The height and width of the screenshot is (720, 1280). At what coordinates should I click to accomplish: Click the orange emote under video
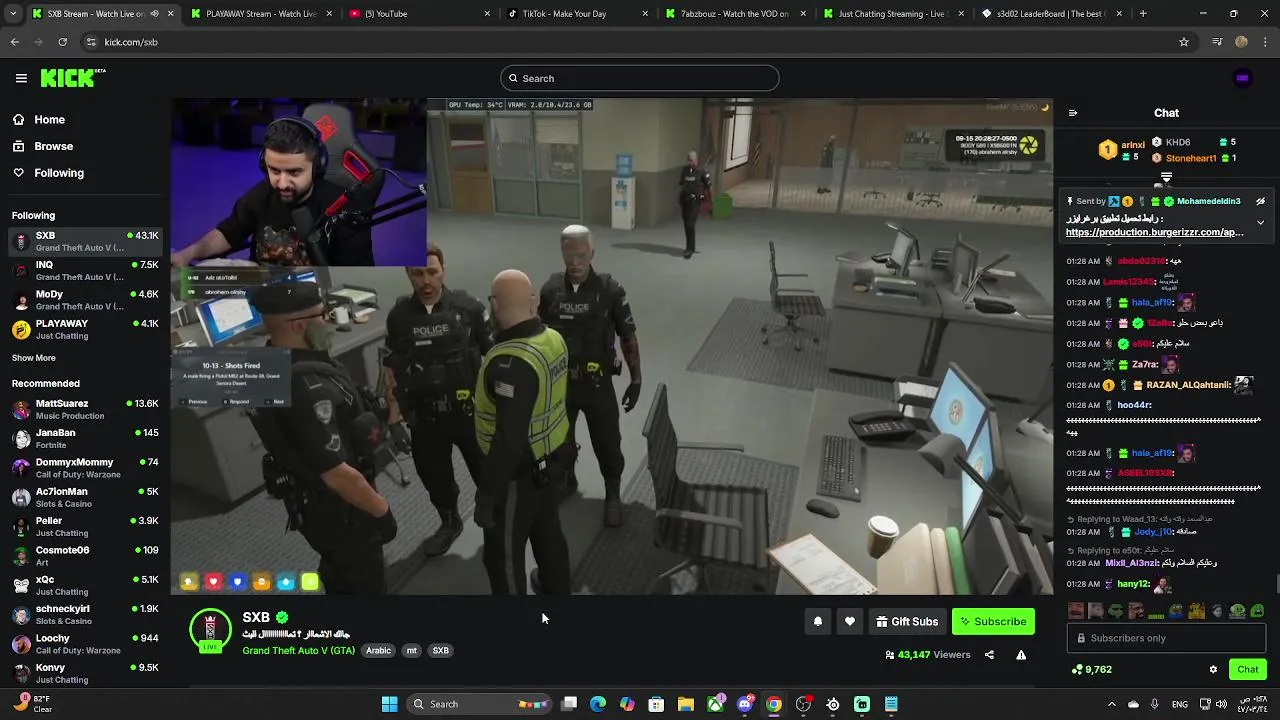click(261, 582)
